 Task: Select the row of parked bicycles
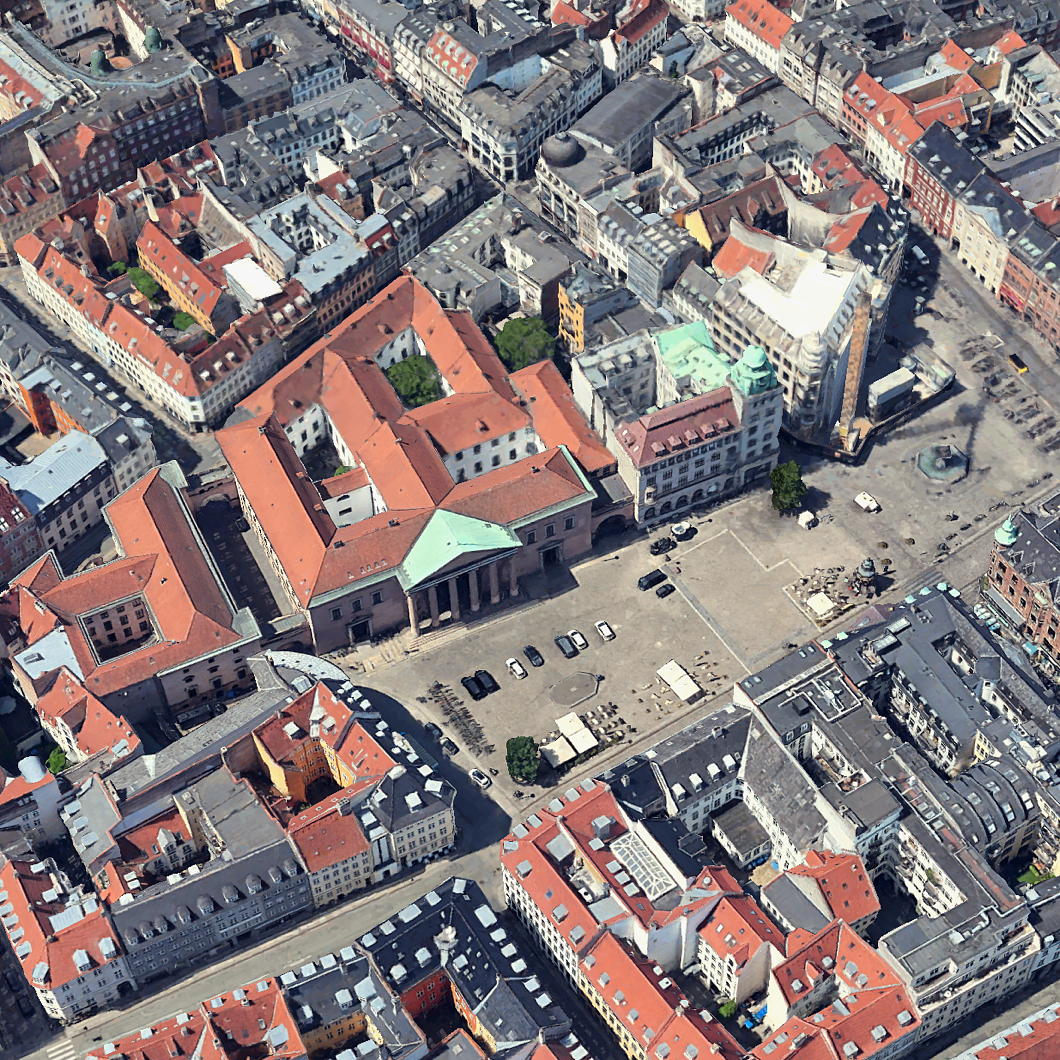point(458,715)
